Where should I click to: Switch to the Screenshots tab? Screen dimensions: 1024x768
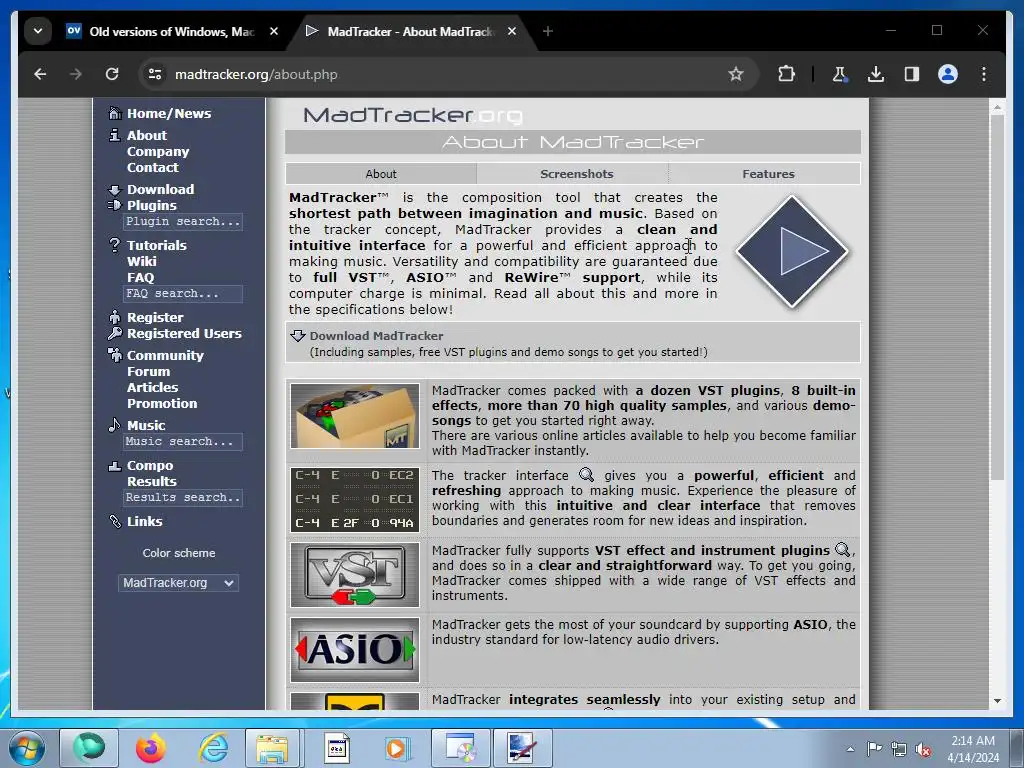tap(577, 174)
